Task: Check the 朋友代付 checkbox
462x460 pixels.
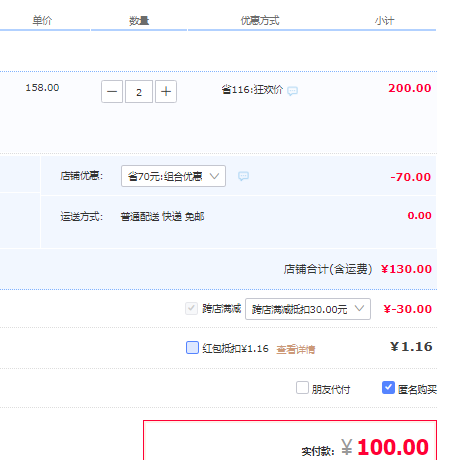Action: pos(302,388)
